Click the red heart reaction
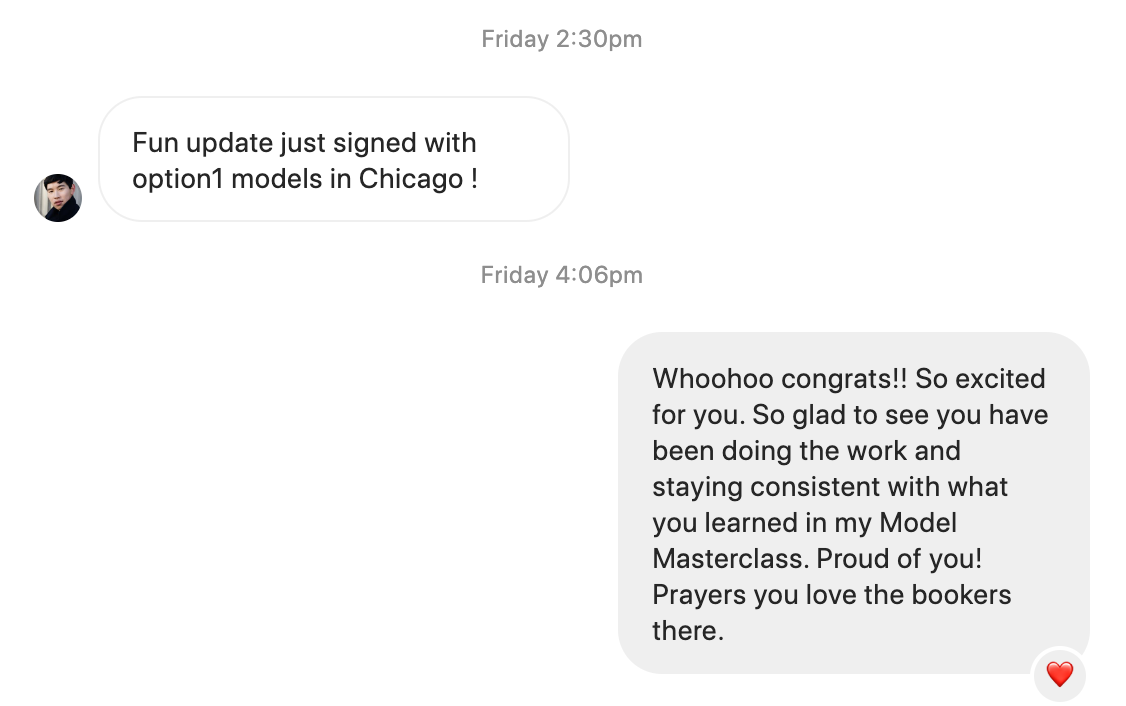The image size is (1126, 706). point(1059,675)
